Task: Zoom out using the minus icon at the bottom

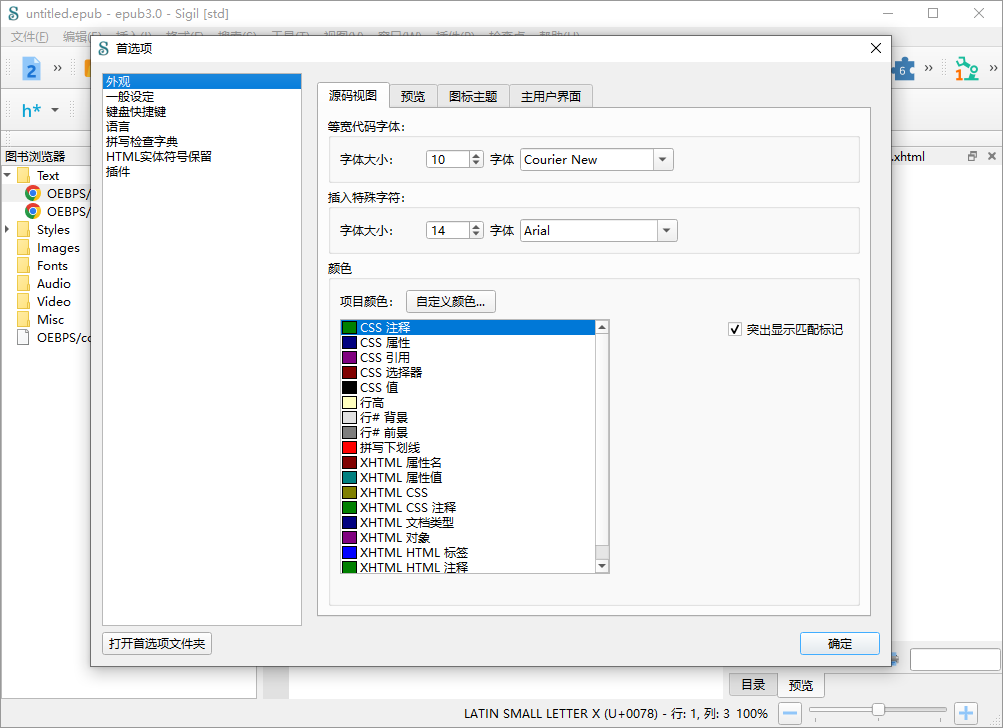Action: [x=789, y=712]
